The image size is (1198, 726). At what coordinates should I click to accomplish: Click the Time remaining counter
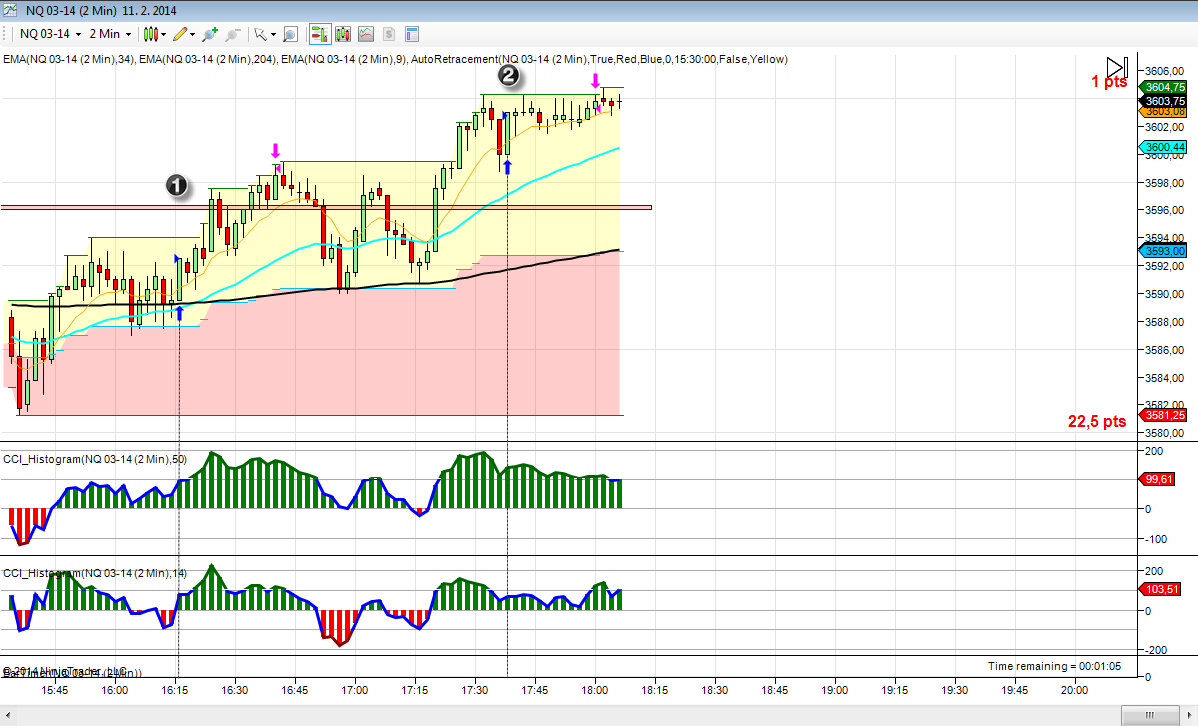[1054, 666]
